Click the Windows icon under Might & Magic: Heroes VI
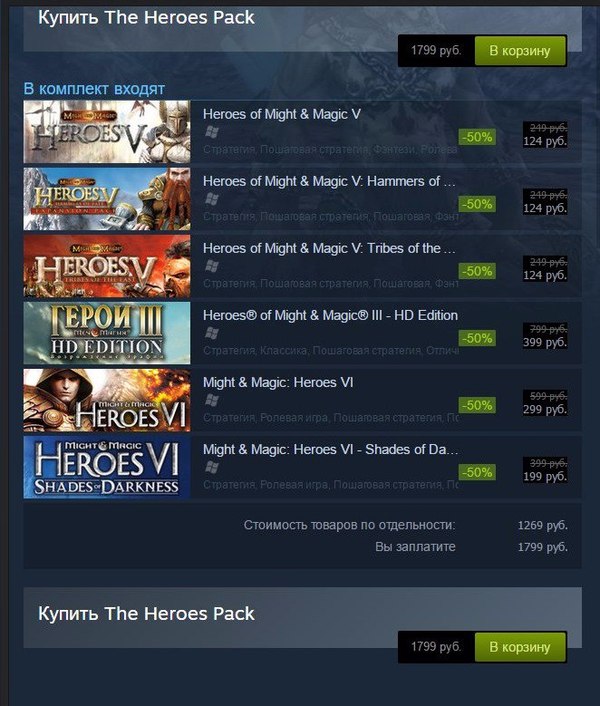This screenshot has width=600, height=706. 212,400
